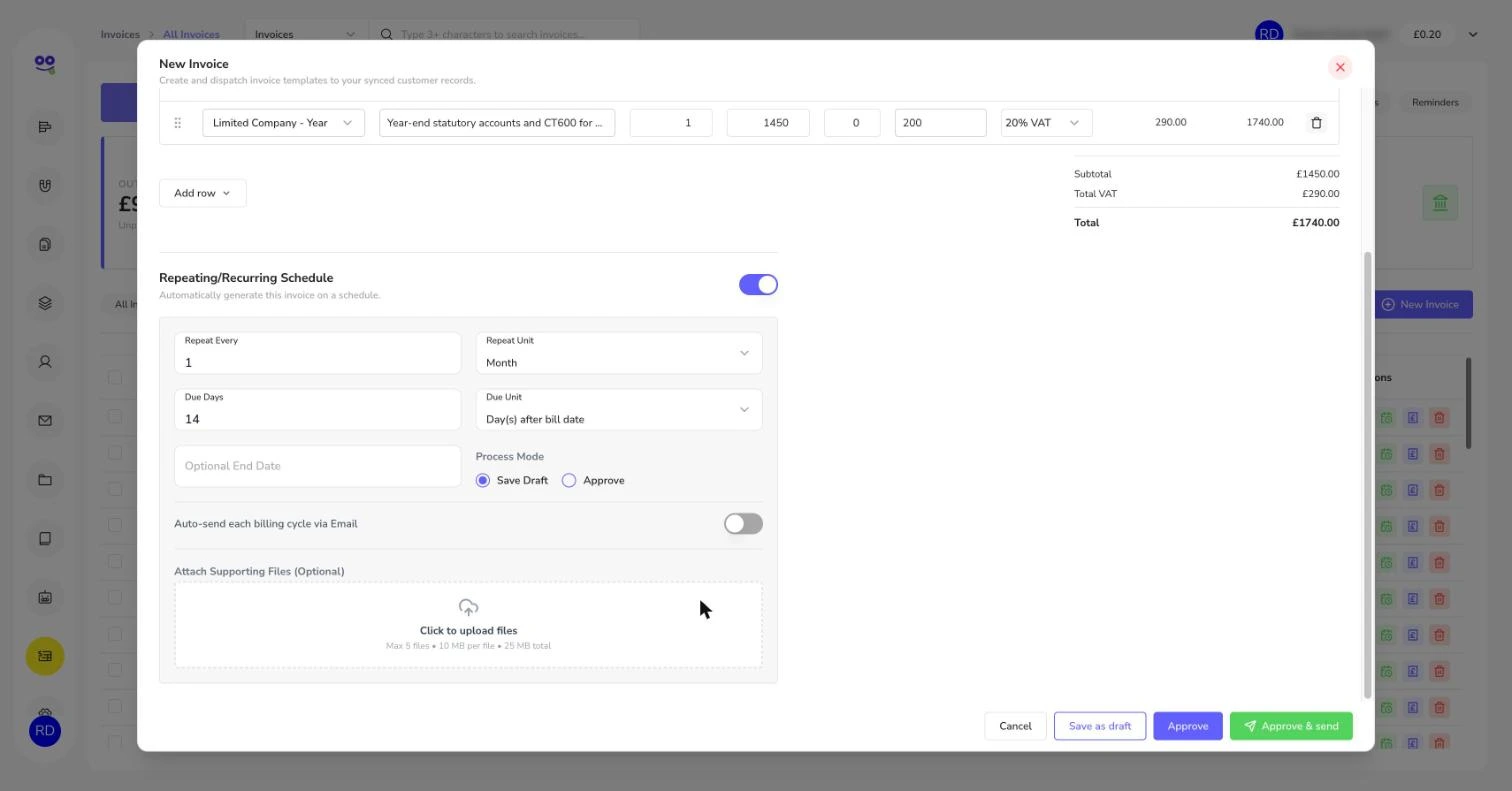The width and height of the screenshot is (1512, 791).
Task: Open the 20% VAT dropdown
Action: (1046, 123)
